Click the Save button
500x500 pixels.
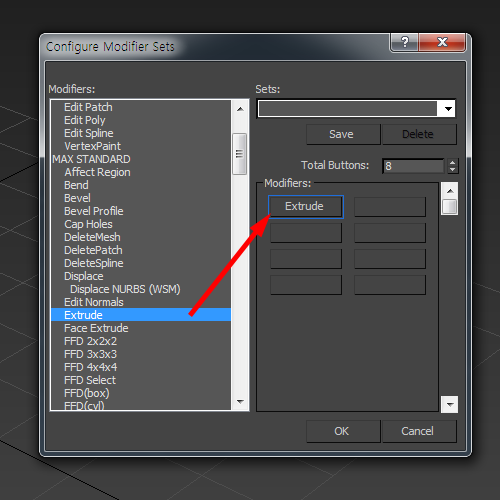(343, 134)
